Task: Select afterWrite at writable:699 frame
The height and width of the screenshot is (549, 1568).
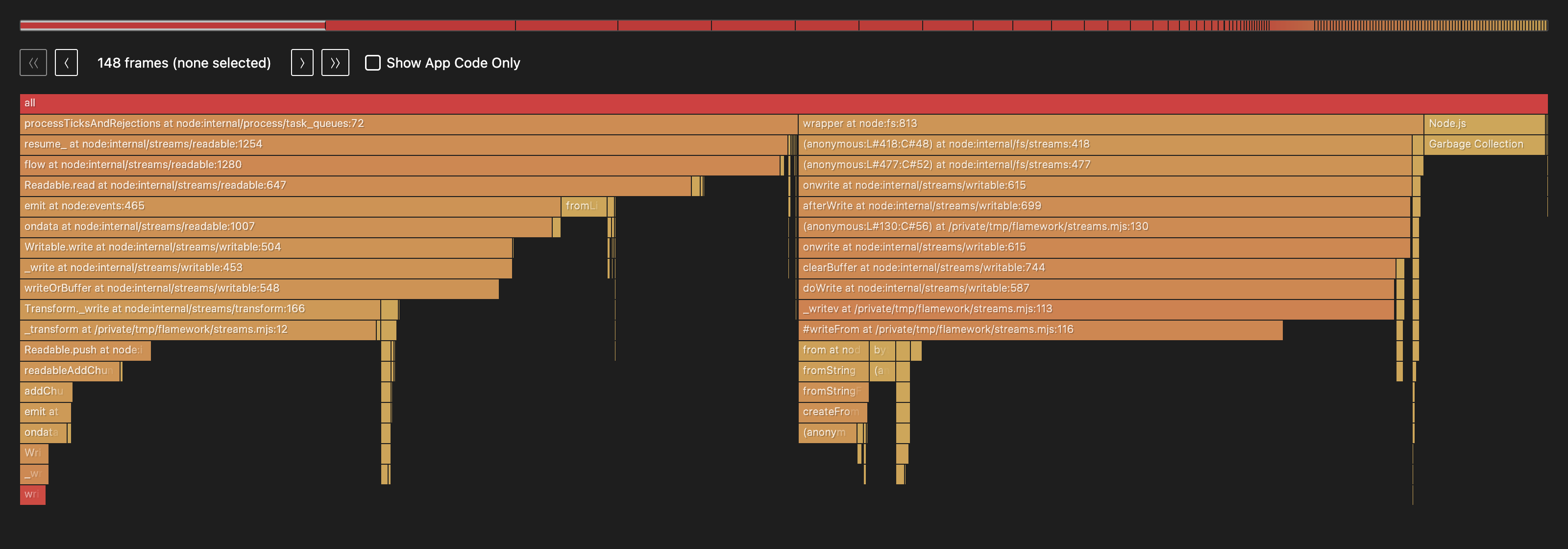Action: pyautogui.click(x=1104, y=206)
